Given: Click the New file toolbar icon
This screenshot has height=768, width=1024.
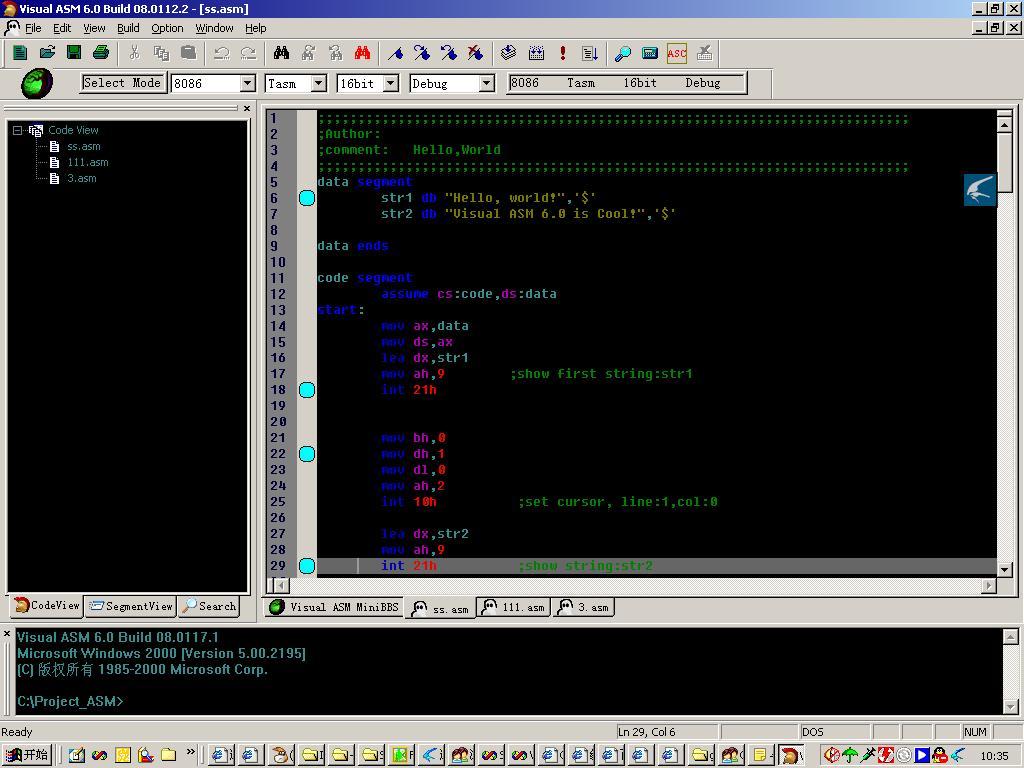Looking at the screenshot, I should coord(20,53).
